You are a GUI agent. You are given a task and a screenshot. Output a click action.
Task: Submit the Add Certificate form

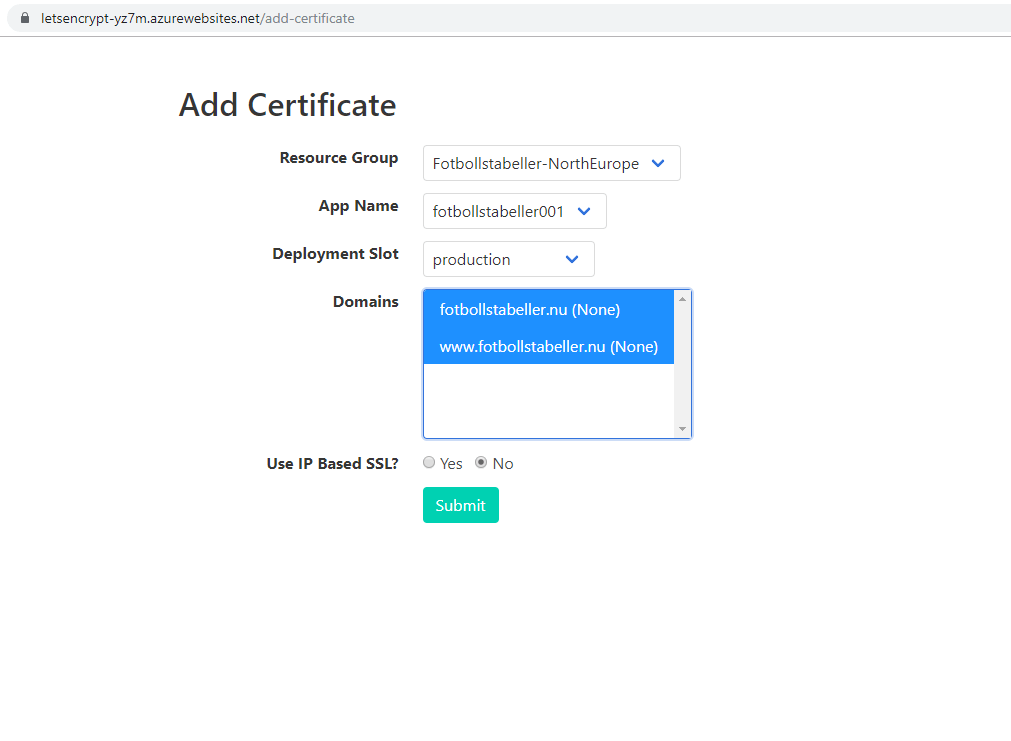[460, 505]
